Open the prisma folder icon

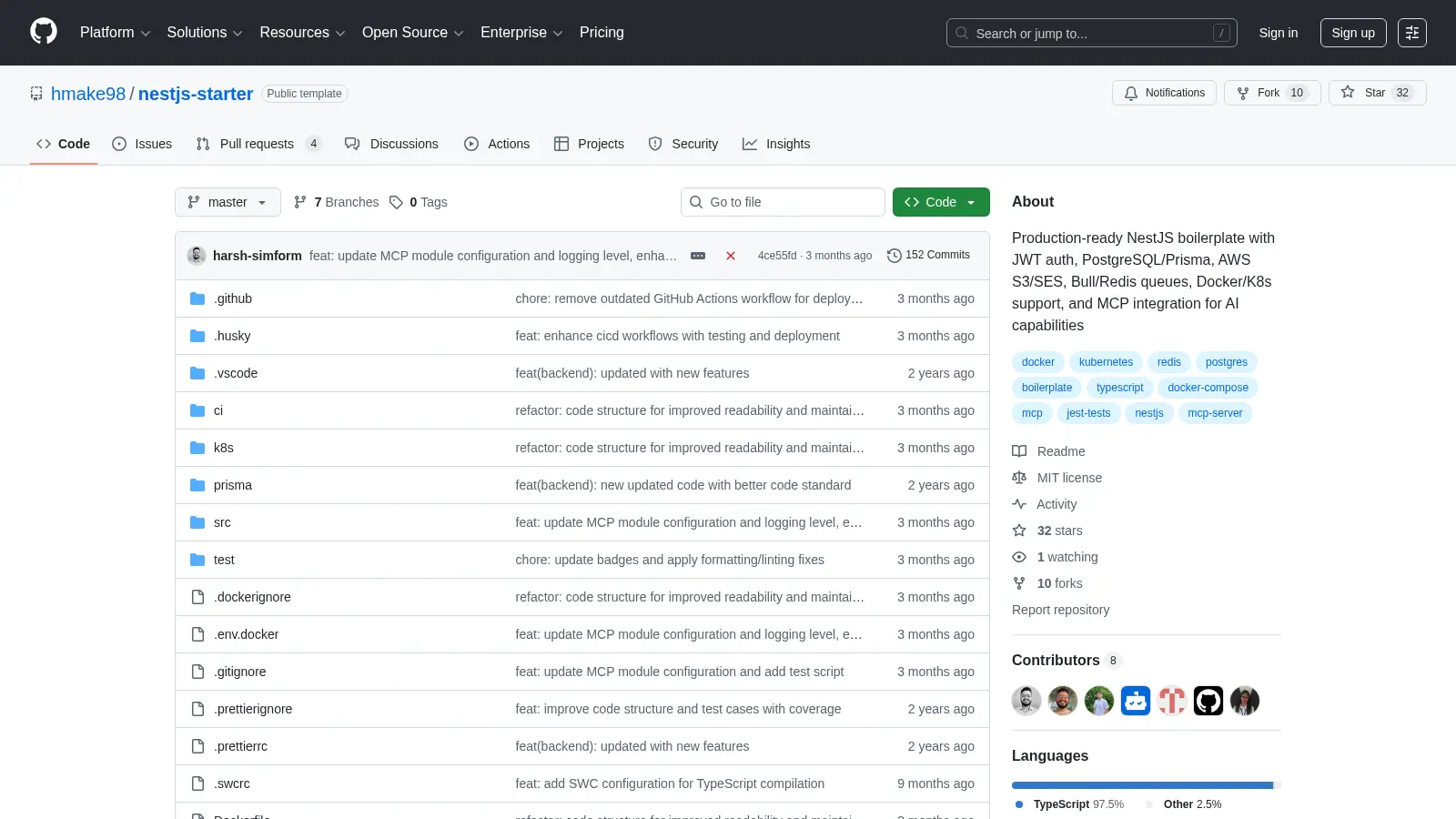click(197, 485)
